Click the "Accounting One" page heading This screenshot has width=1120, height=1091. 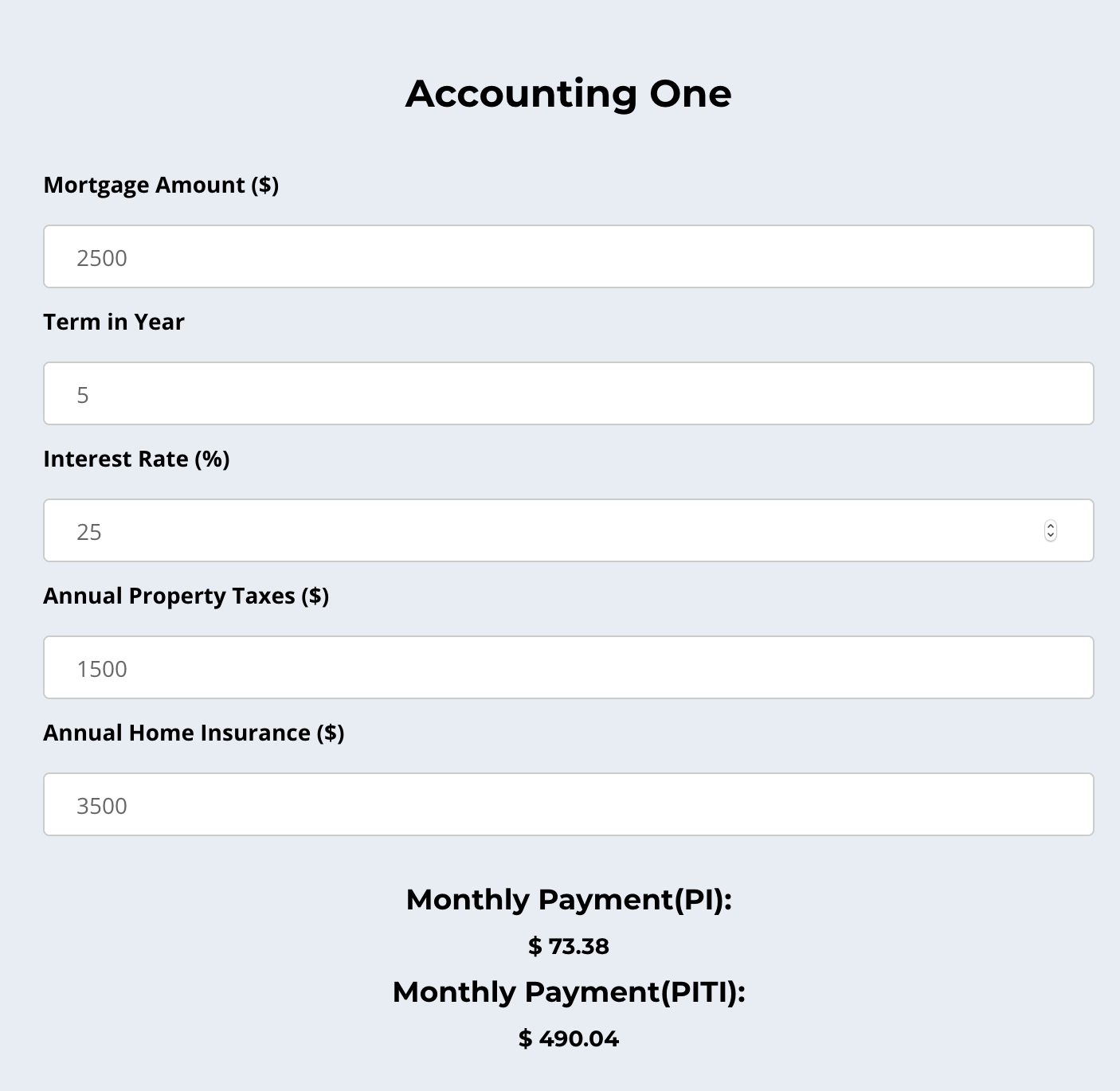569,93
